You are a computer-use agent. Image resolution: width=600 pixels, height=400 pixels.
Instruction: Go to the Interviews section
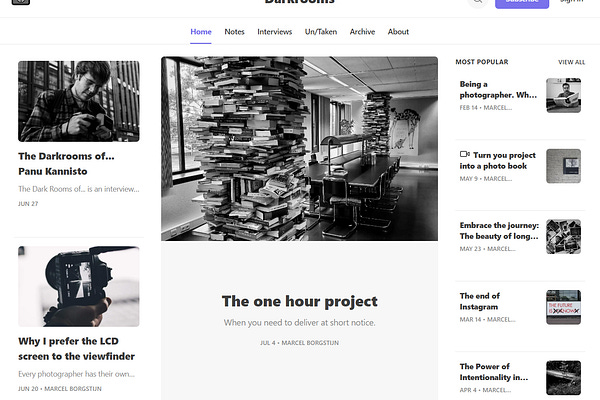pyautogui.click(x=274, y=32)
